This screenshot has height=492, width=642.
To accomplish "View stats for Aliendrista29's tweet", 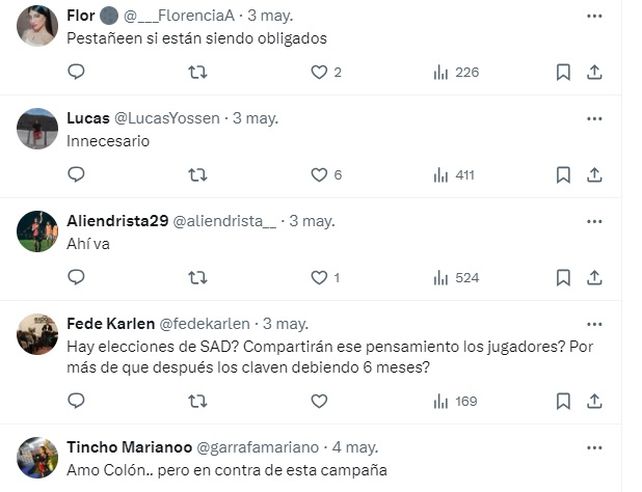I will [x=456, y=278].
